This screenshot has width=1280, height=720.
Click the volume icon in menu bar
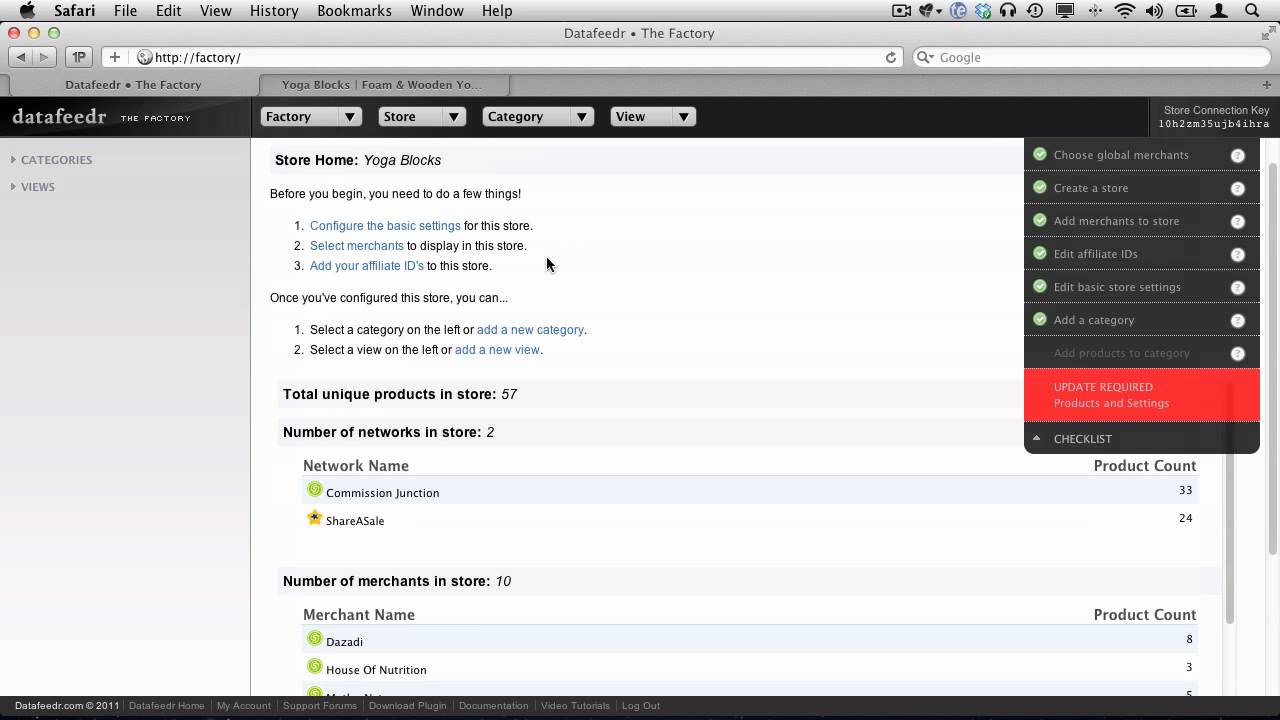(1156, 11)
